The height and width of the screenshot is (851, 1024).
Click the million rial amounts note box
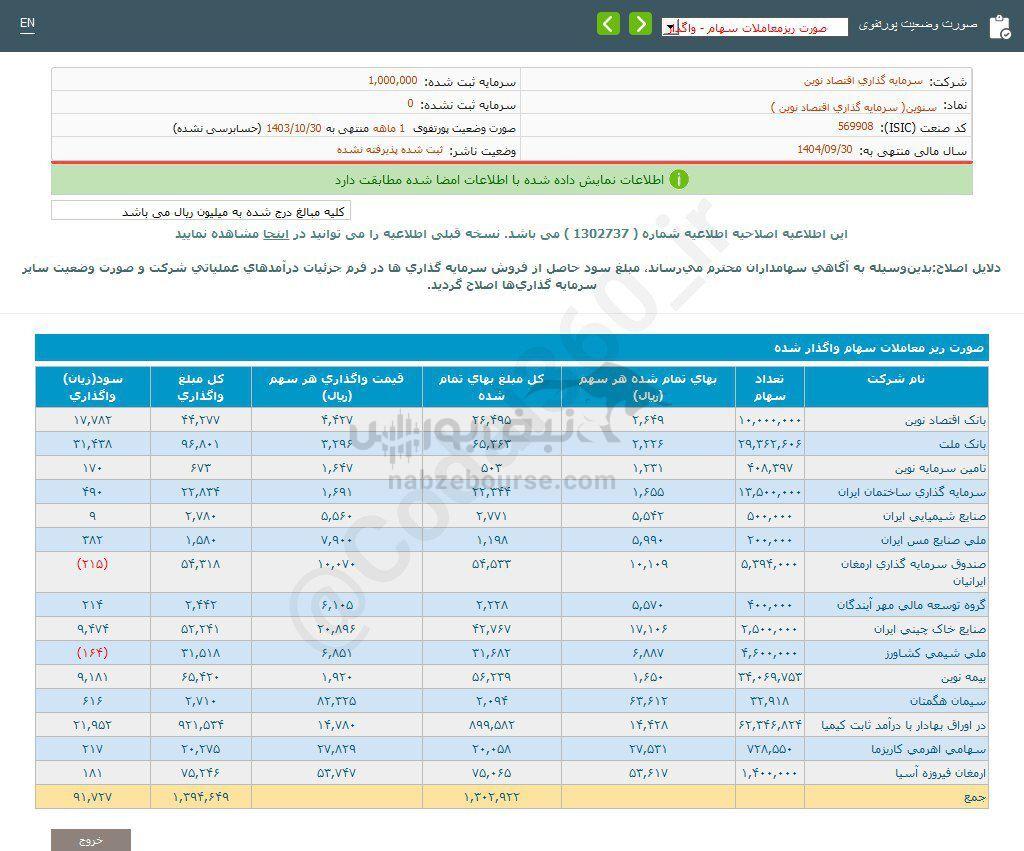[201, 210]
